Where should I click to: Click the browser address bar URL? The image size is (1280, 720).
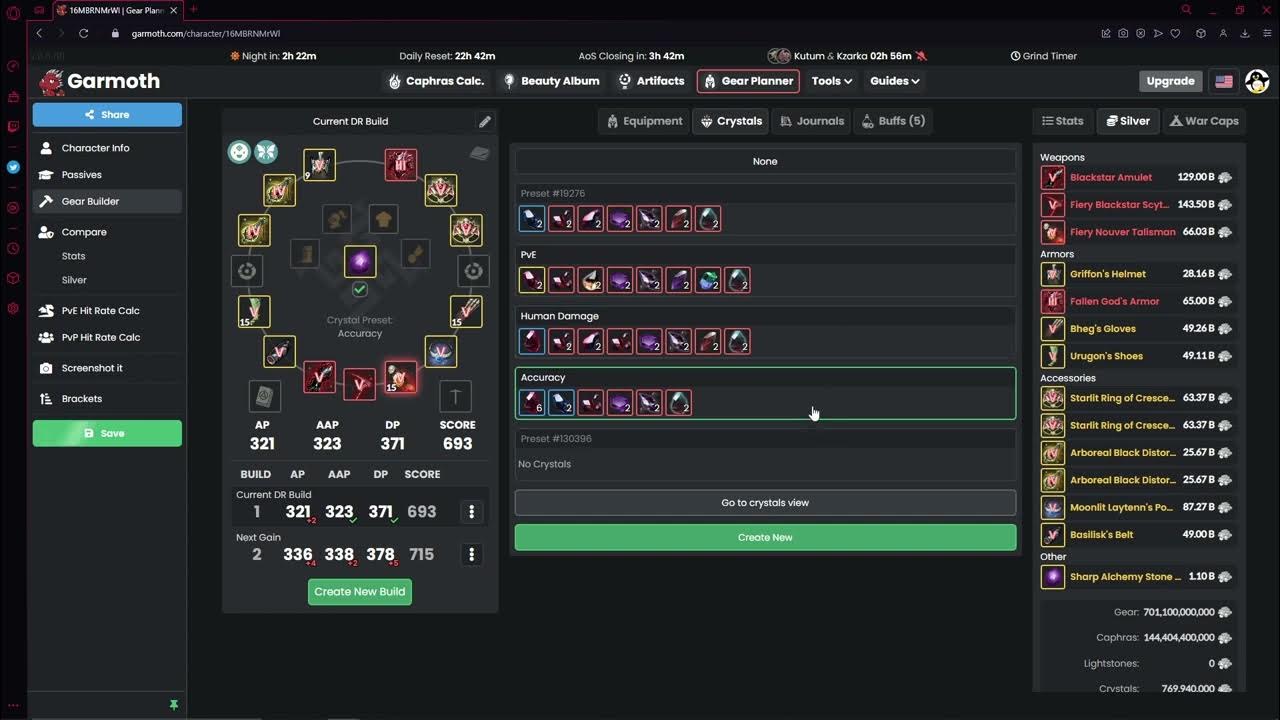click(x=206, y=33)
